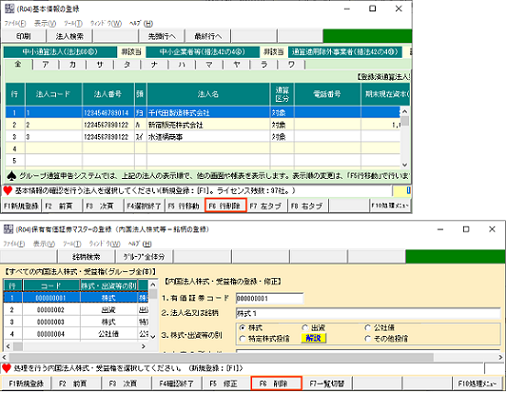Click the F5 修正 function button
The image size is (507, 393).
226,384
